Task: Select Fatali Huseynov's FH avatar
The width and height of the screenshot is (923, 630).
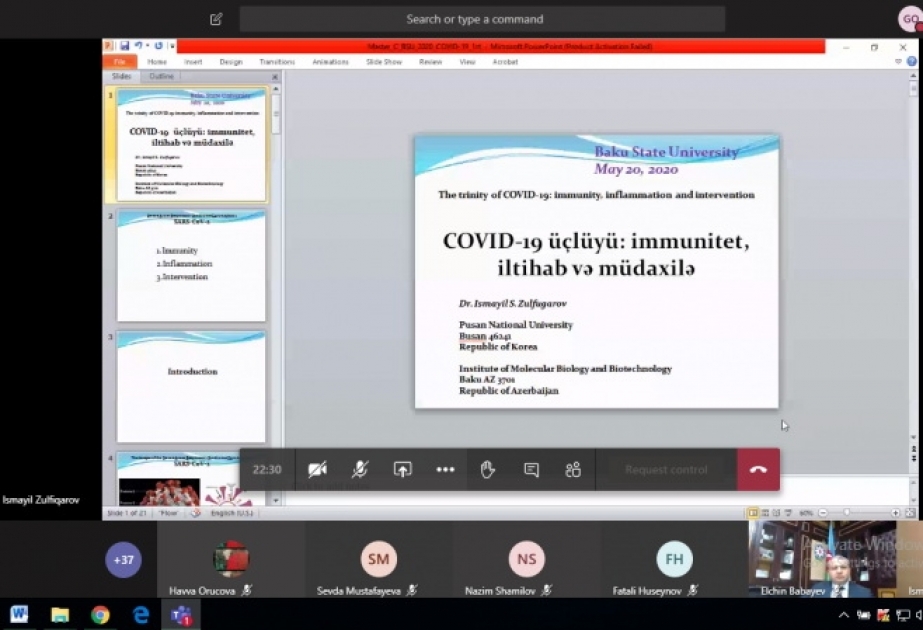Action: (x=674, y=558)
